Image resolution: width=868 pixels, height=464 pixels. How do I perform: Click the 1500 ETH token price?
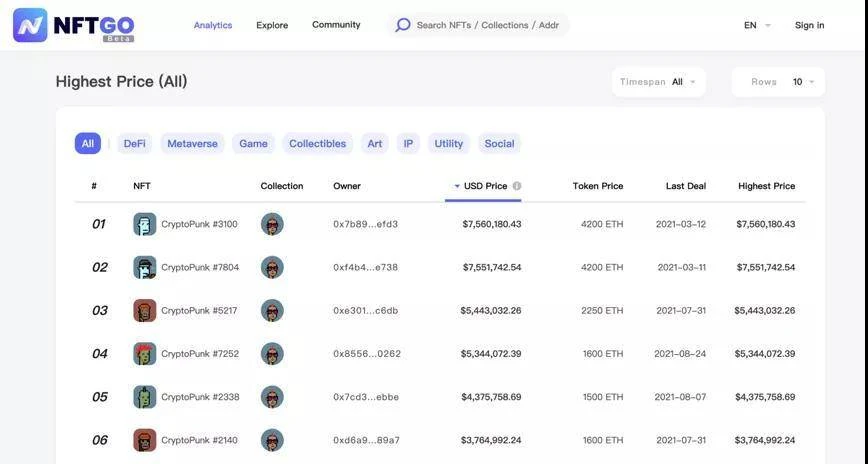(x=603, y=397)
